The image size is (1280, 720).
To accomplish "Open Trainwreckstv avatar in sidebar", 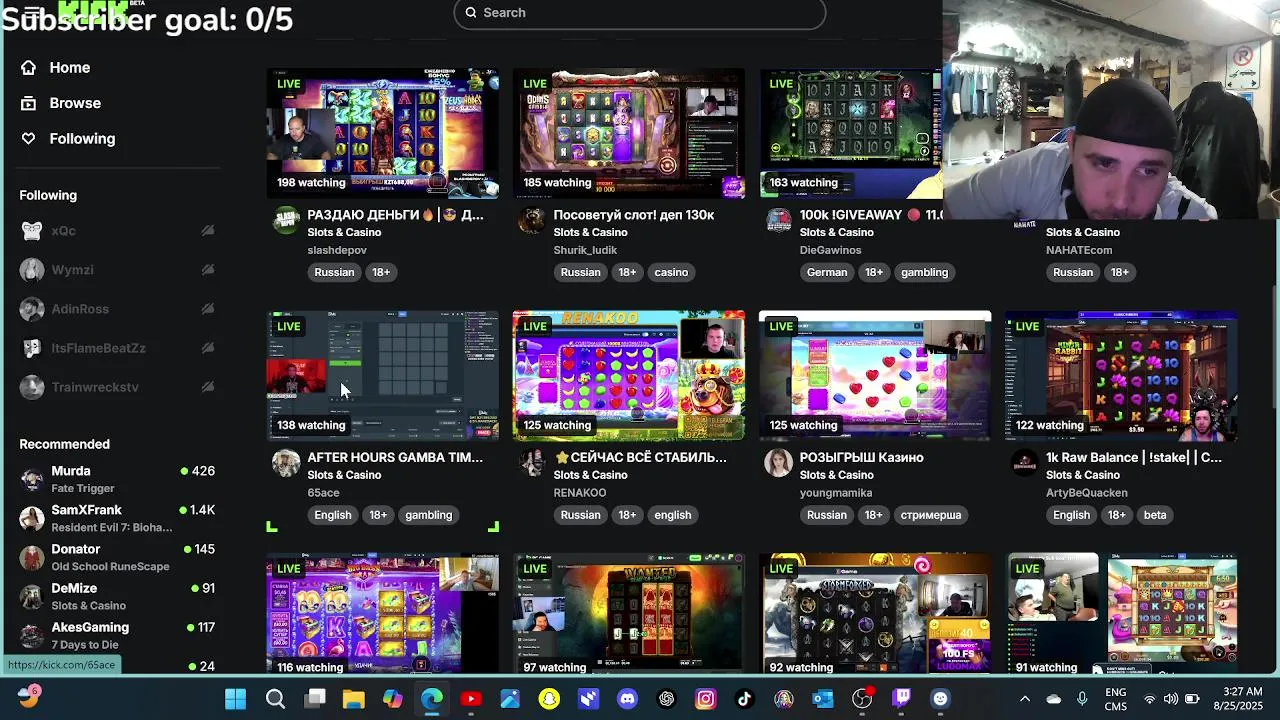I will pyautogui.click(x=32, y=387).
